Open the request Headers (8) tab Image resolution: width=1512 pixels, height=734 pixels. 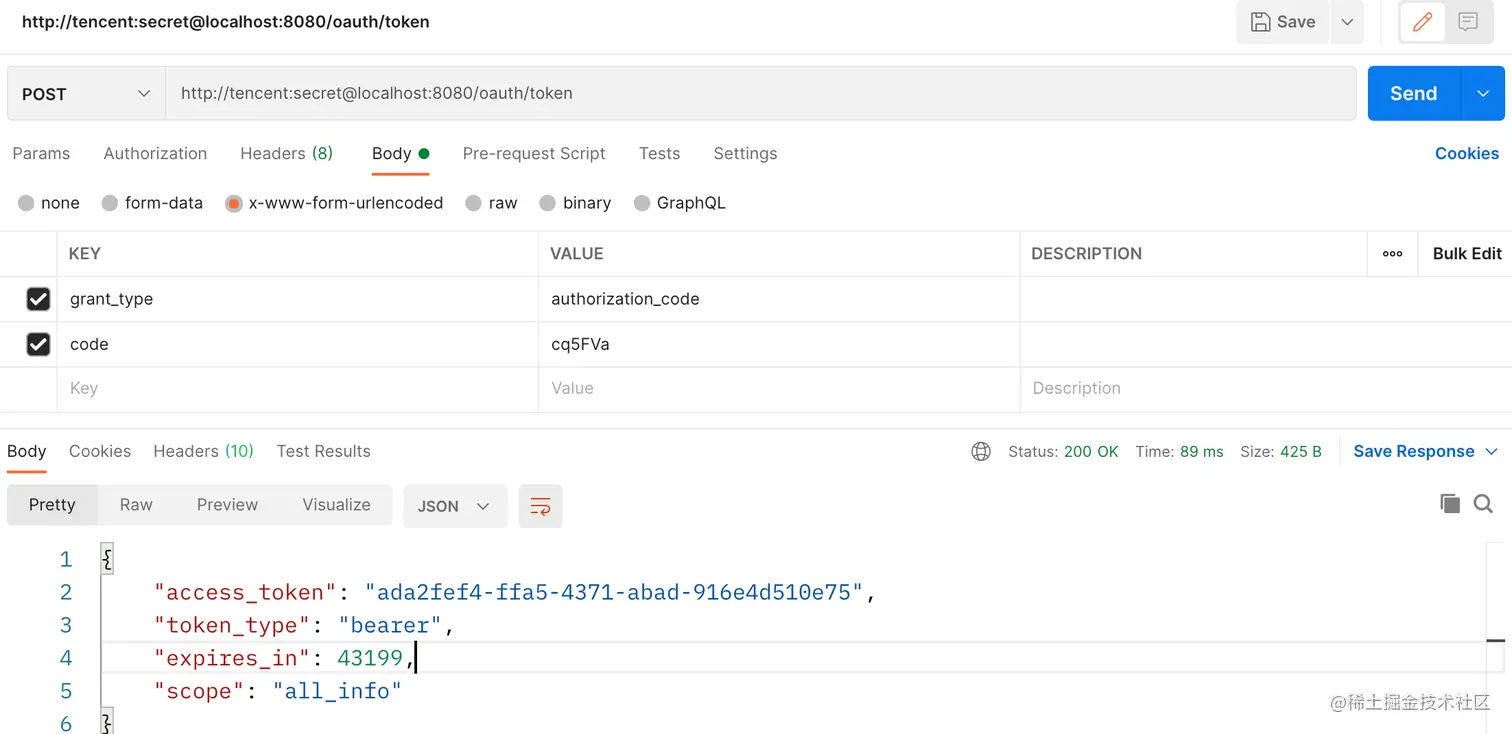point(286,153)
